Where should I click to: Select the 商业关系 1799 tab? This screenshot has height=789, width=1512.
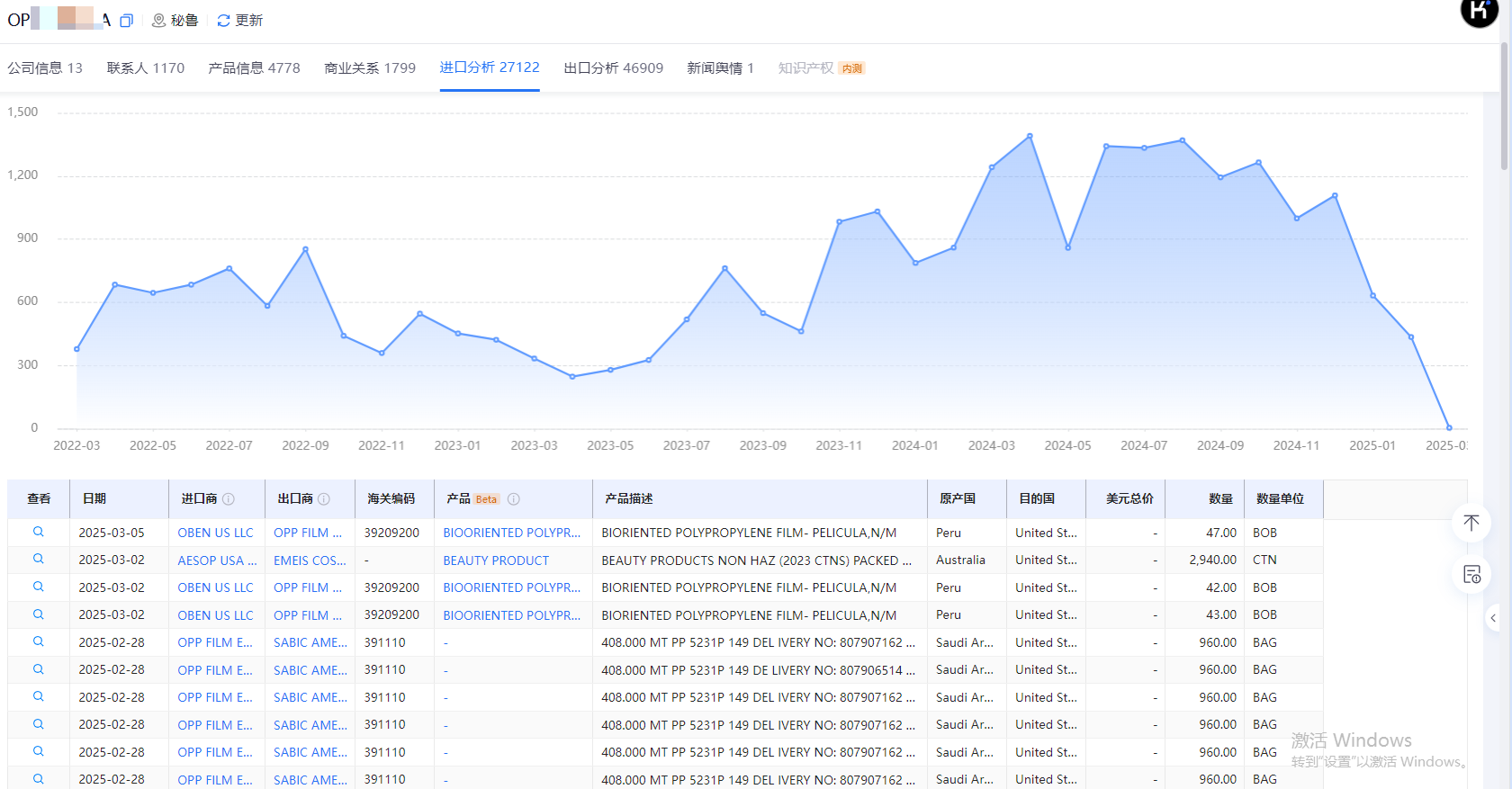370,68
